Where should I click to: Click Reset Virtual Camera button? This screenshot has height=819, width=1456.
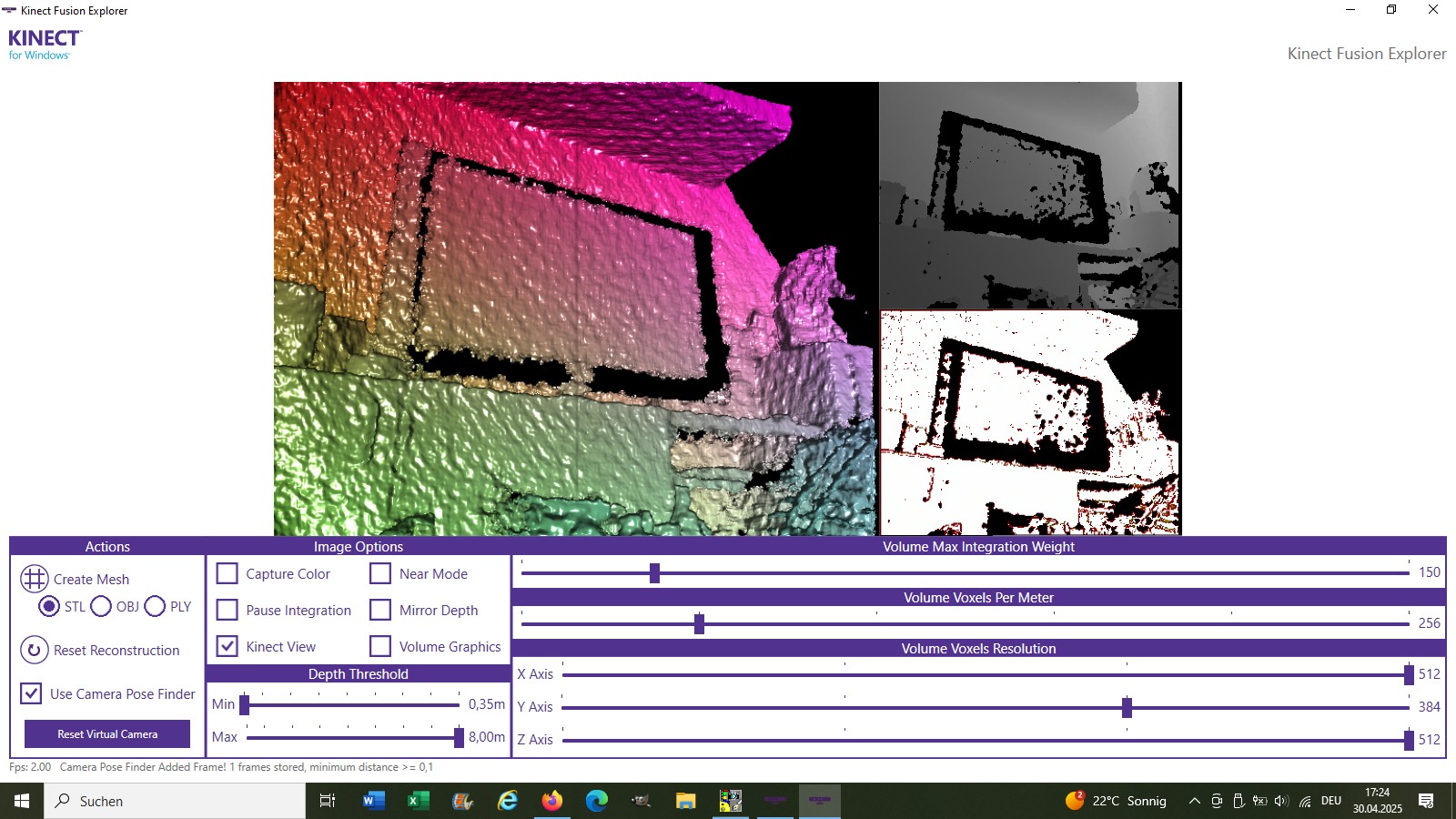pos(107,733)
